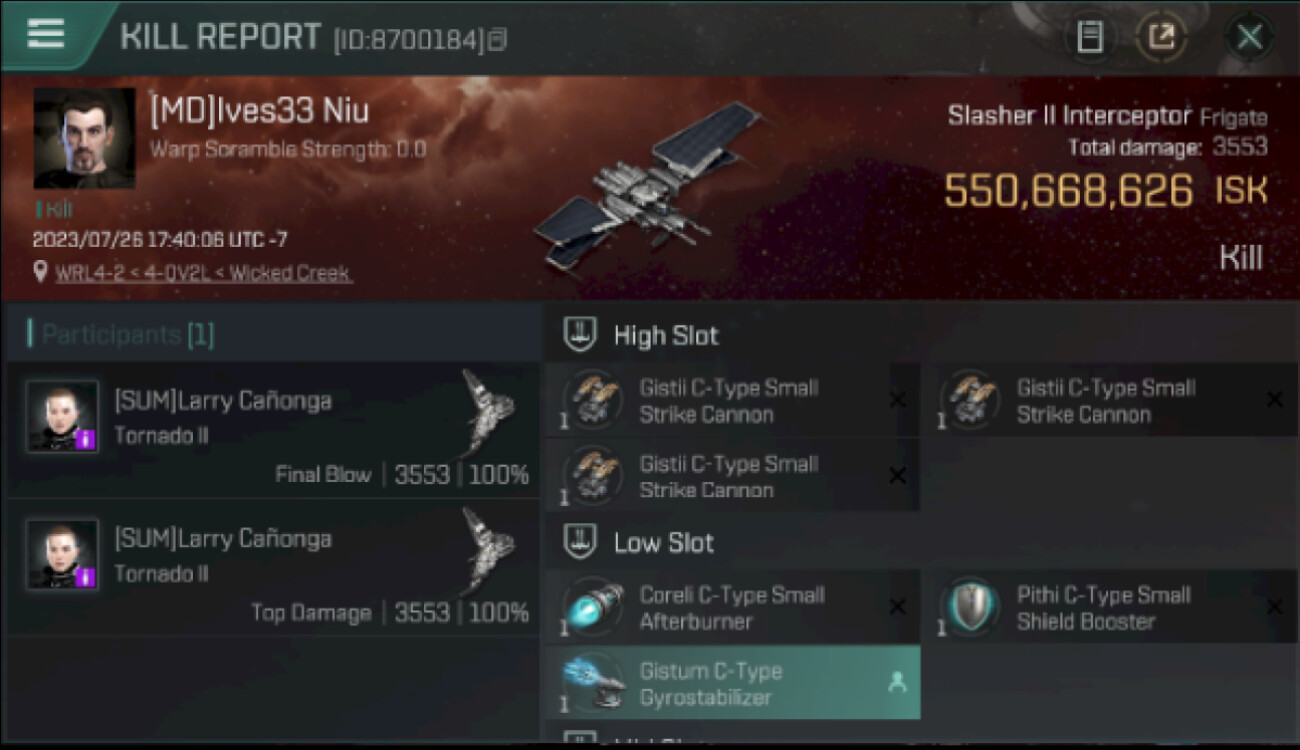This screenshot has height=750, width=1300.
Task: Open Larry Cañonga's Top Damage entry
Action: tap(272, 568)
